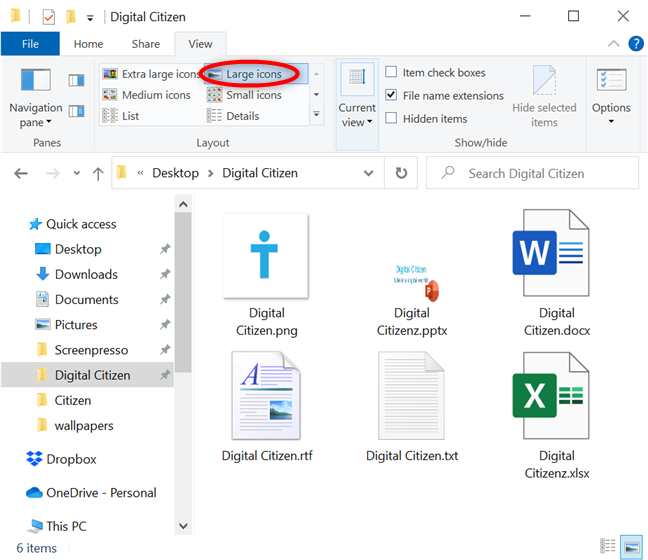Refresh the folder view
The width and height of the screenshot is (648, 560).
(401, 173)
